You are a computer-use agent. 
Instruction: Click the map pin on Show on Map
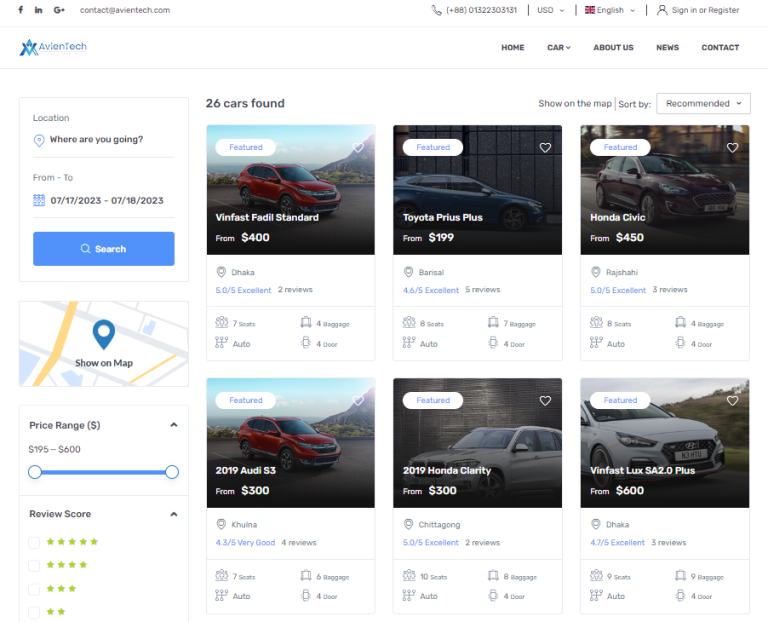pyautogui.click(x=103, y=334)
